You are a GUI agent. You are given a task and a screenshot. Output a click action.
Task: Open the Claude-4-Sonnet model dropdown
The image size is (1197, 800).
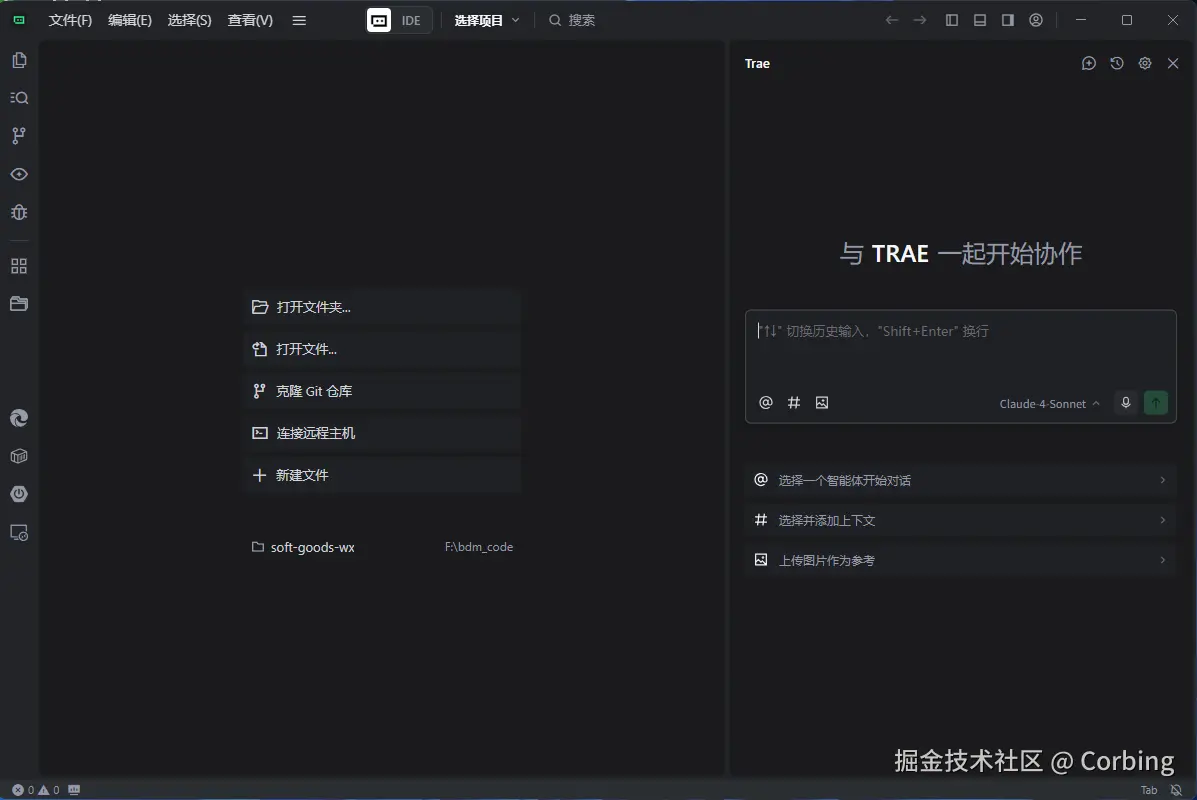(x=1050, y=404)
